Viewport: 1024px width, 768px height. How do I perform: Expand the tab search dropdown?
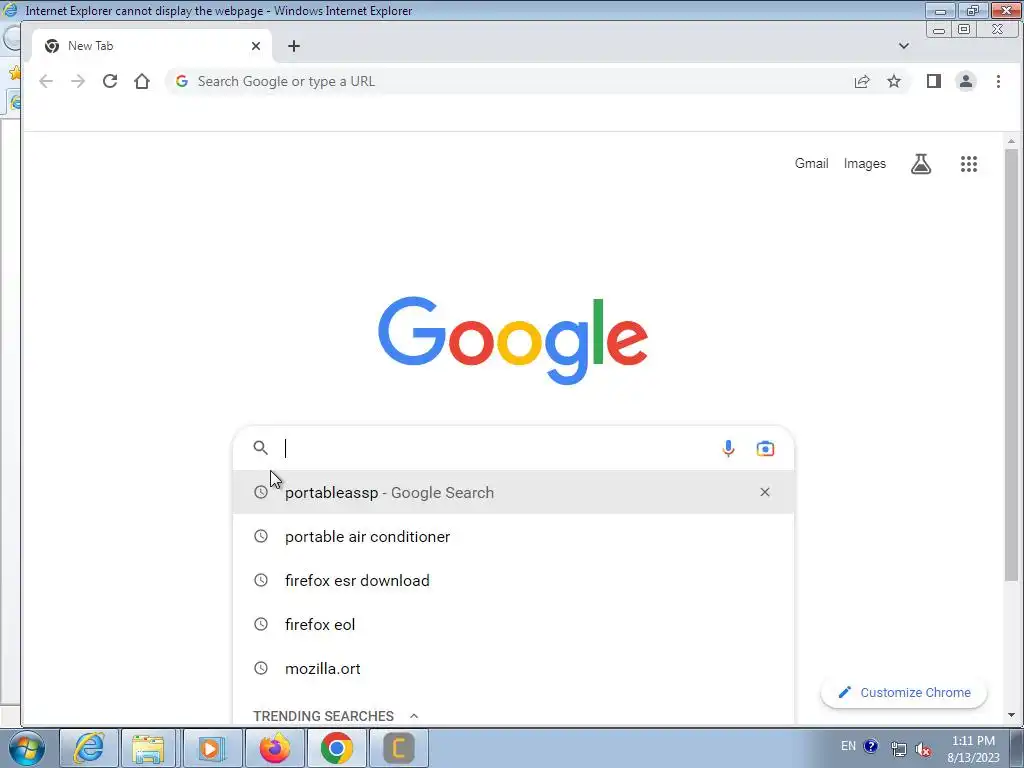pyautogui.click(x=904, y=46)
